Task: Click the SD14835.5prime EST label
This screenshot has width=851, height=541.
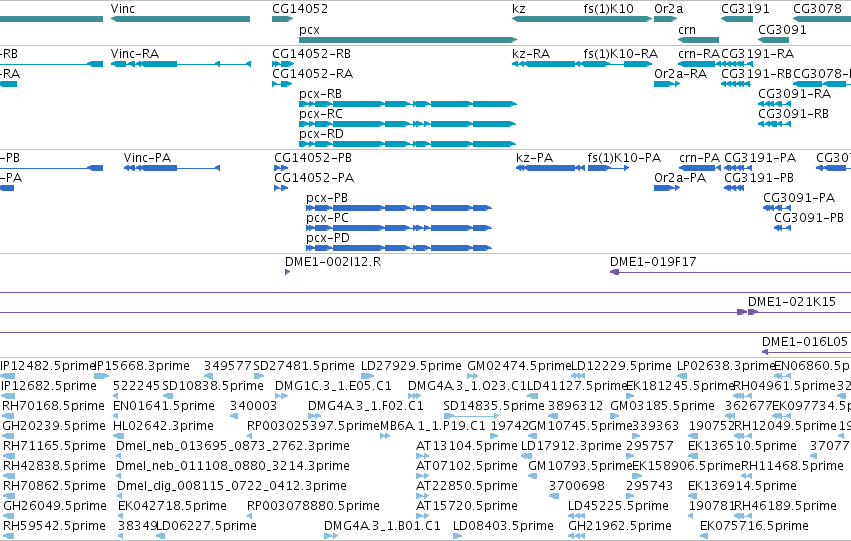Action: click(x=494, y=405)
